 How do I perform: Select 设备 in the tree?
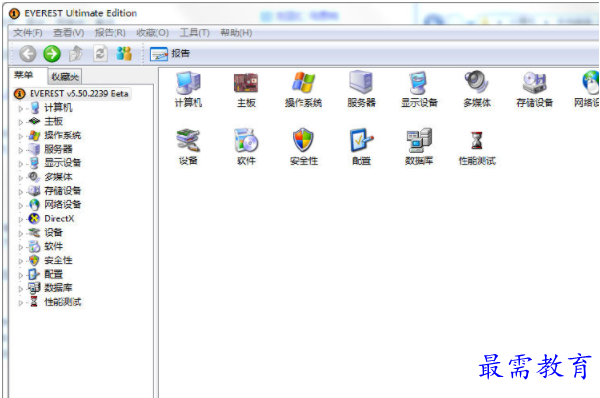pos(53,232)
